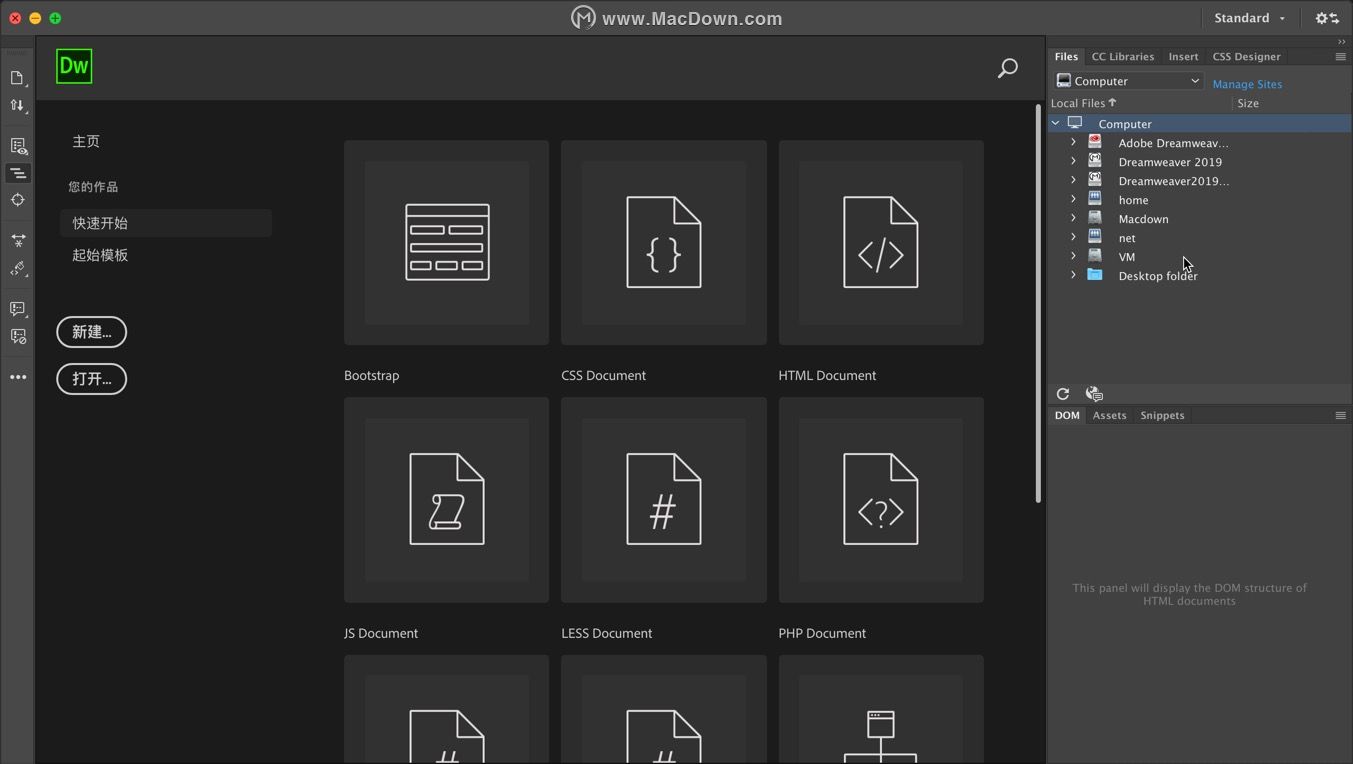Expand the VM volume
Image resolution: width=1353 pixels, height=764 pixels.
[1073, 257]
